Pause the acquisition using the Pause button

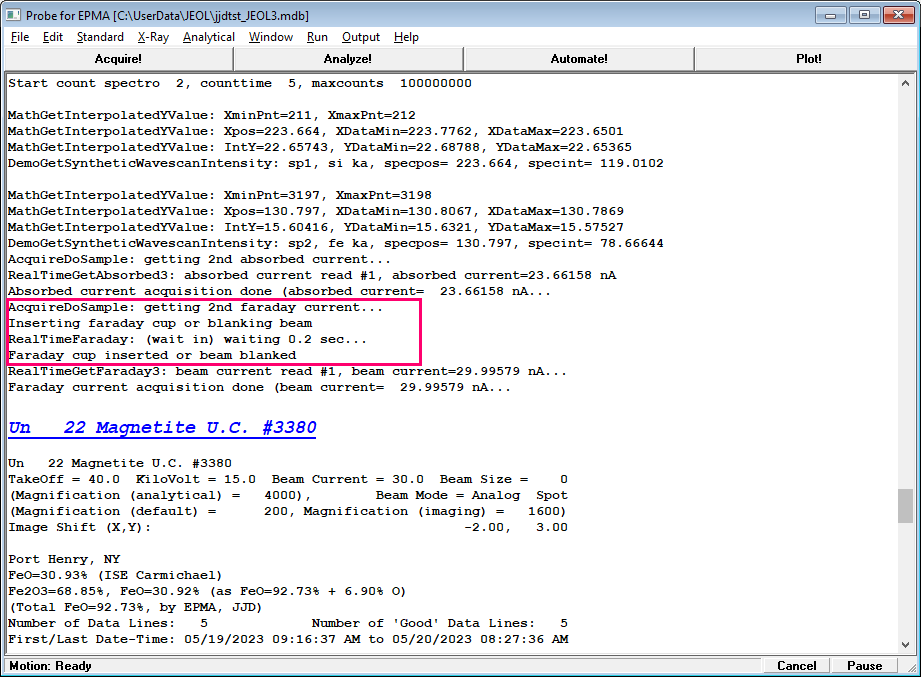(864, 666)
